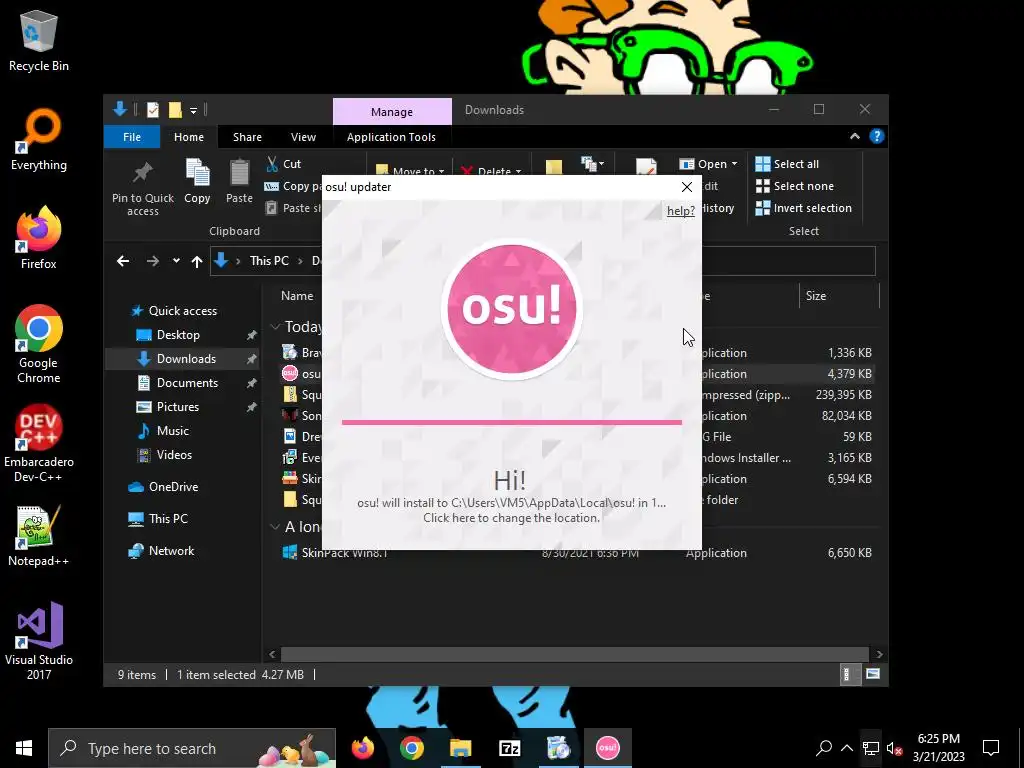Launch Visual Studio 2017 shortcut

tap(39, 641)
